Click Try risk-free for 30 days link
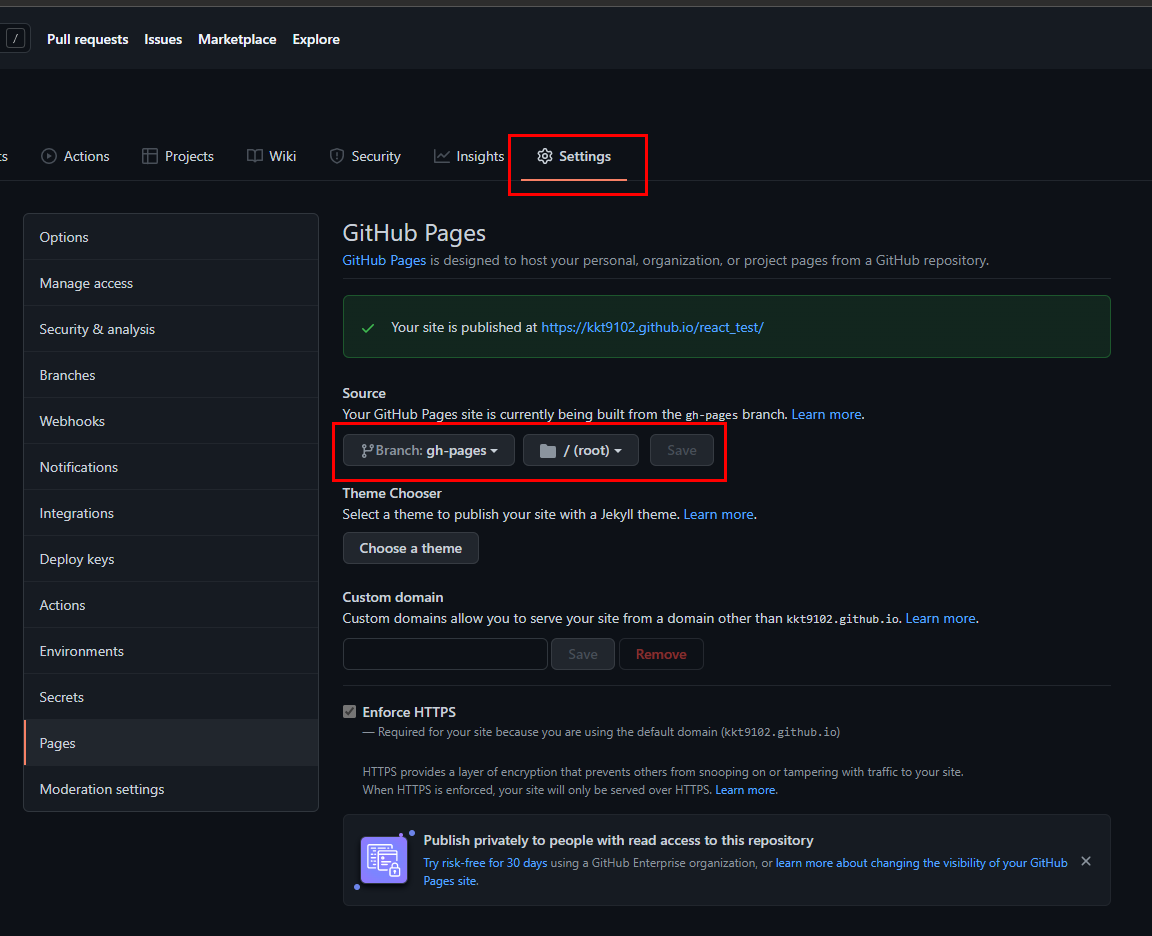Screen dimensions: 1152x936 (x=486, y=863)
